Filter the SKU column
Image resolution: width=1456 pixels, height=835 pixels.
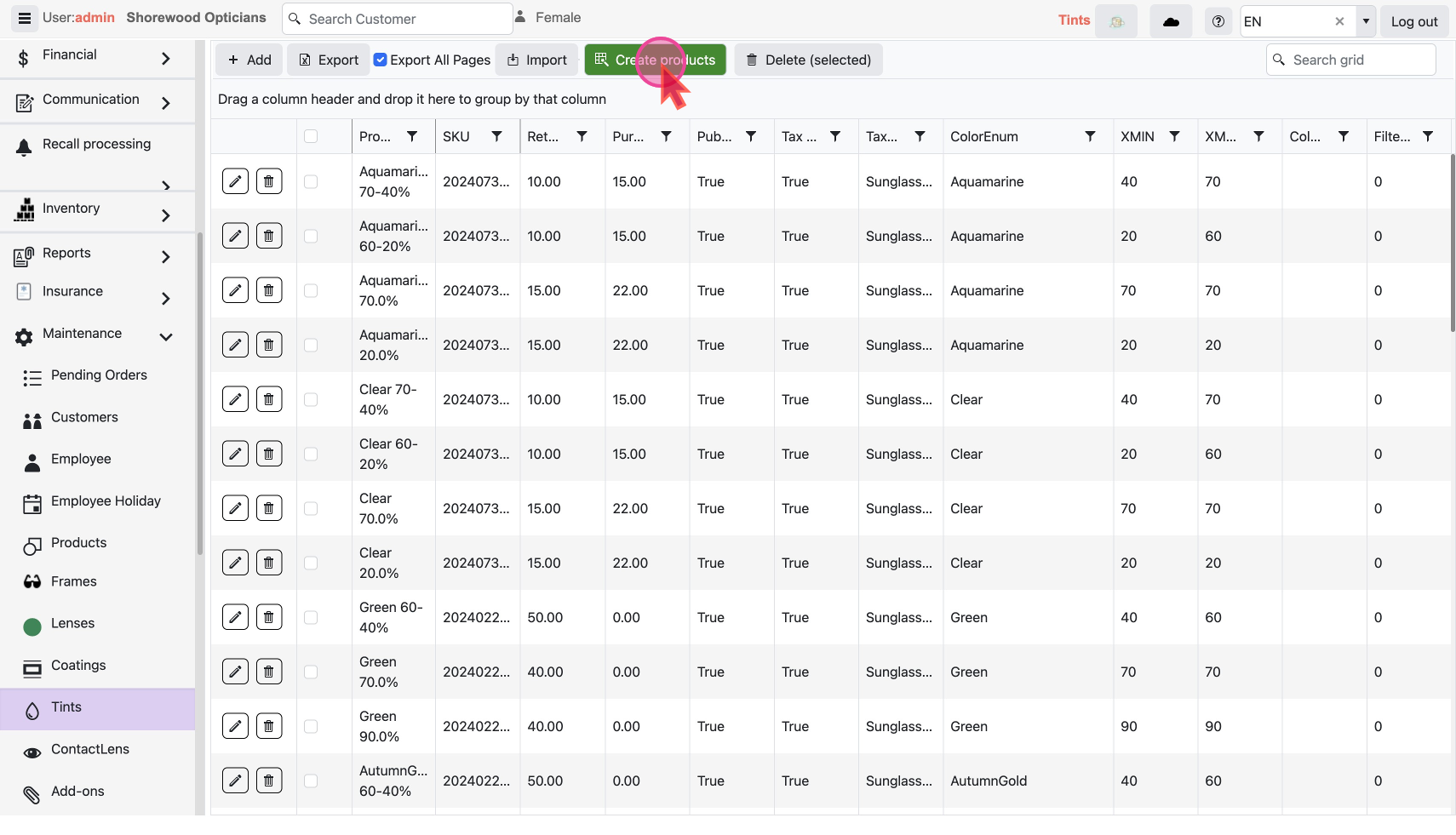[496, 136]
